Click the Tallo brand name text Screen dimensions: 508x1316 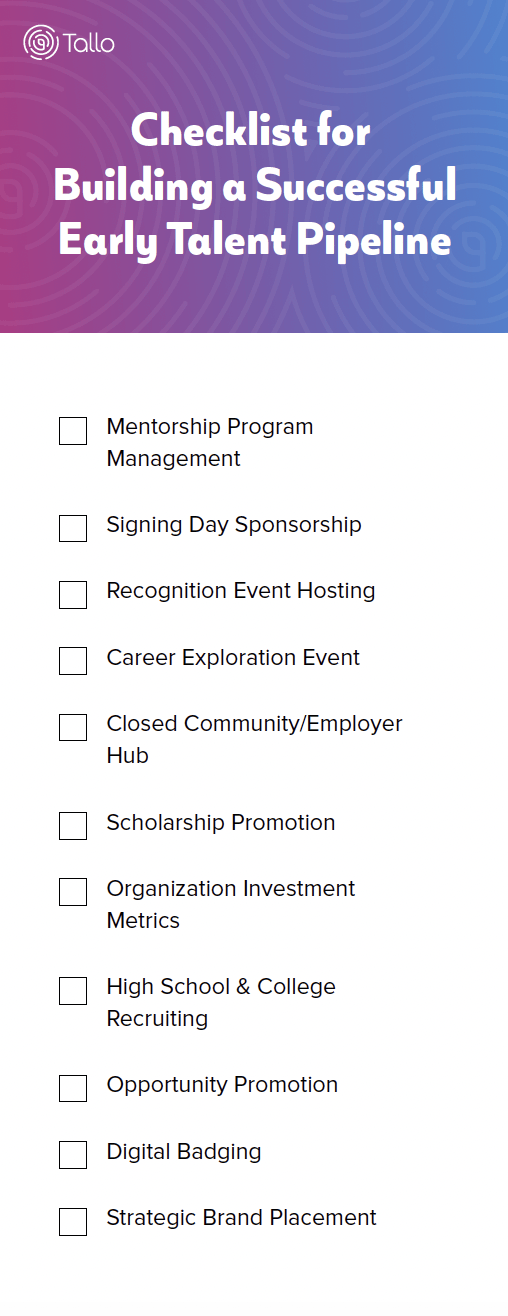coord(89,44)
